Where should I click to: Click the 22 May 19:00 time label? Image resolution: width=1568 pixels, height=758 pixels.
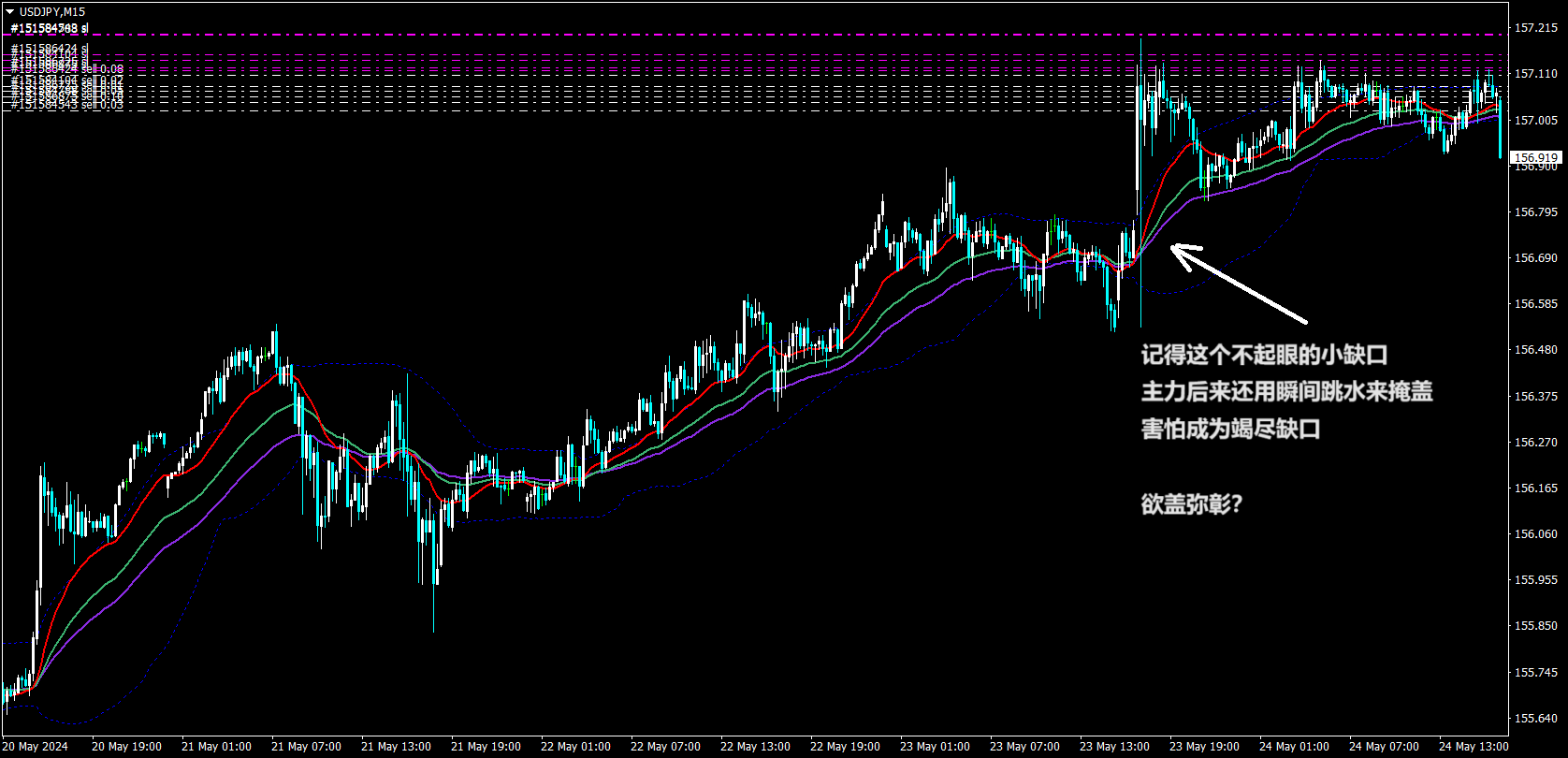[x=846, y=747]
